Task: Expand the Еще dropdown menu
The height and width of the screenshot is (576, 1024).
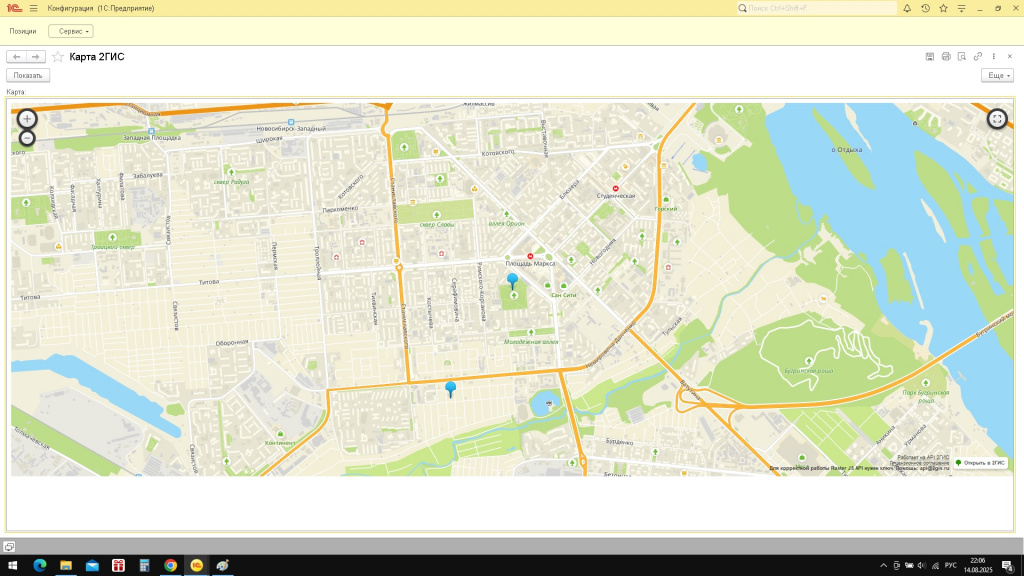Action: (997, 76)
